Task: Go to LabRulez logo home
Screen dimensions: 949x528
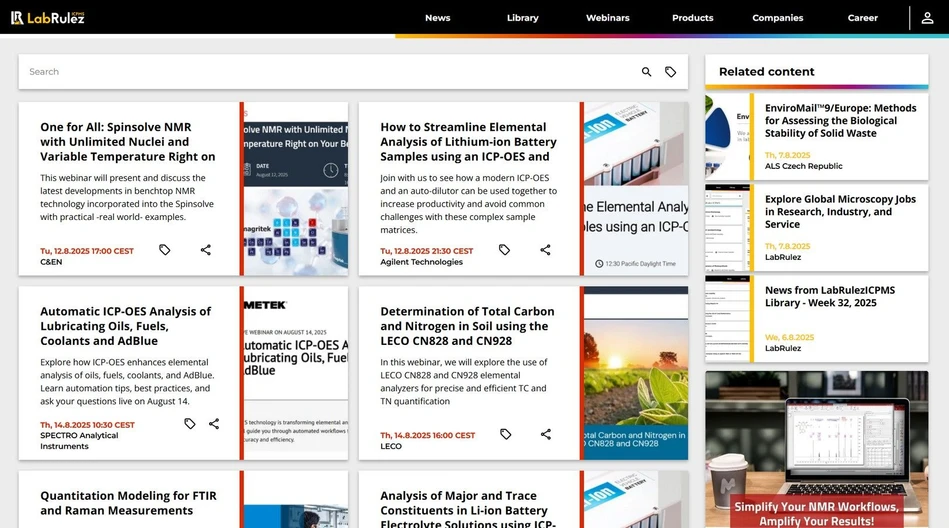Action: [48, 17]
